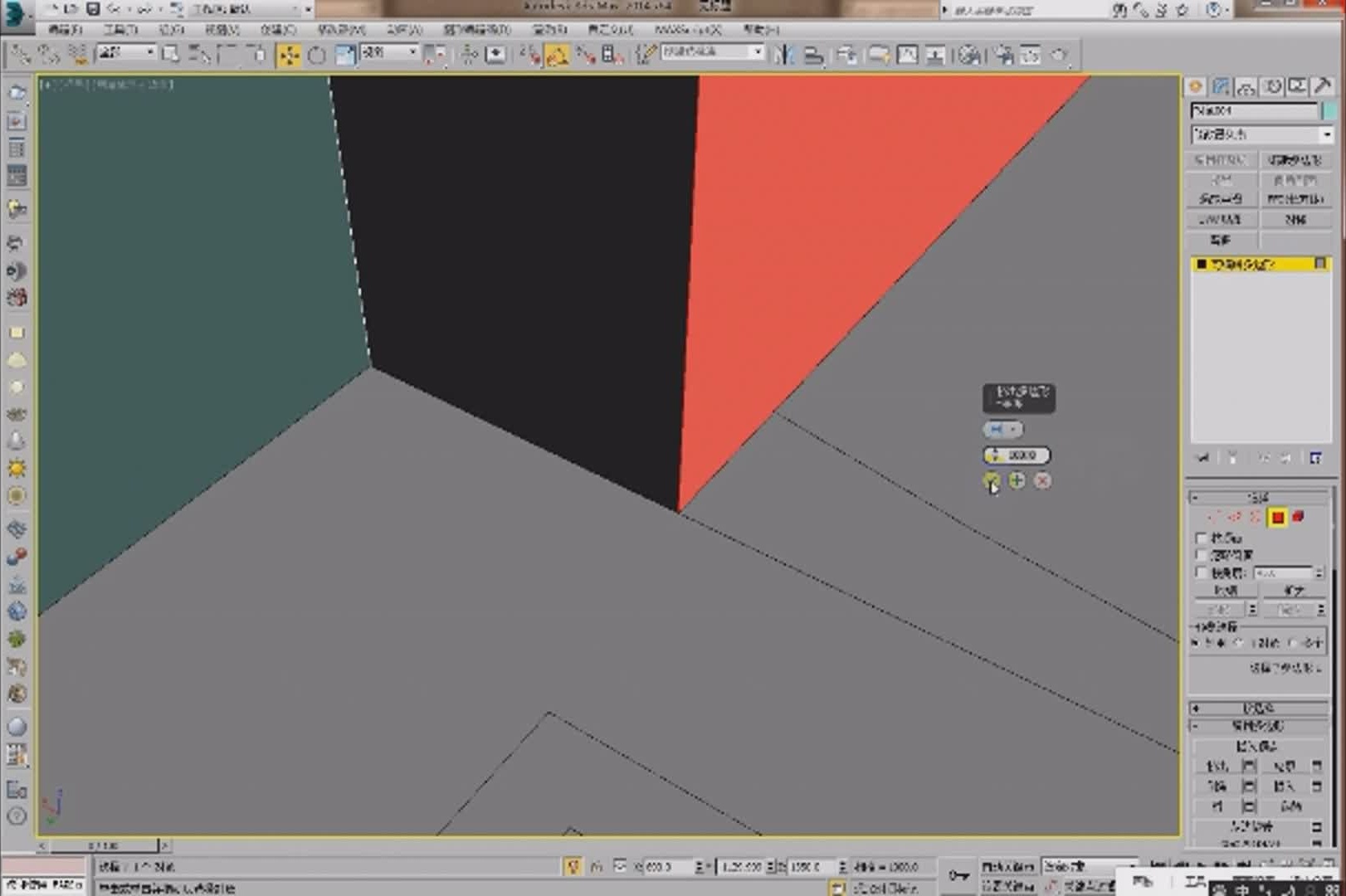The height and width of the screenshot is (896, 1346).
Task: Open the Material Editor
Action: 968,55
